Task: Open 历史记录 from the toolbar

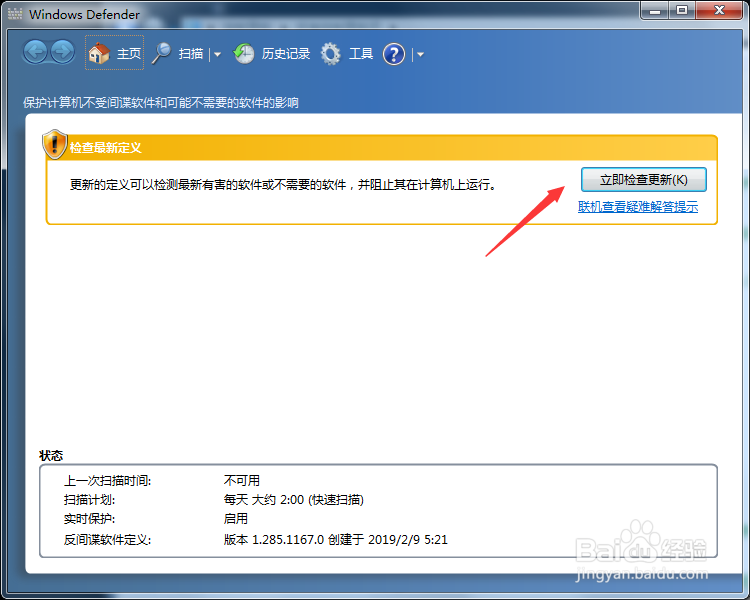Action: 286,54
